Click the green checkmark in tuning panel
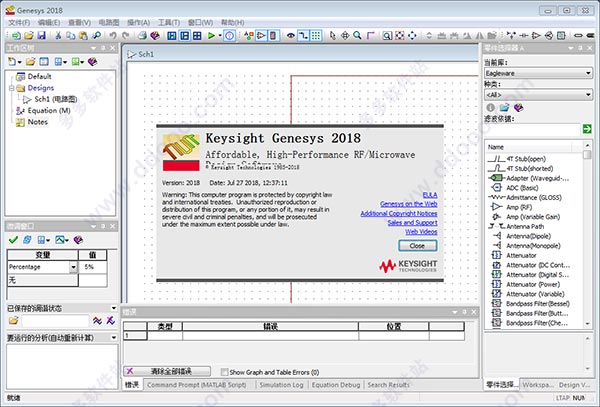Viewport: 600px width, 407px height. 13,240
